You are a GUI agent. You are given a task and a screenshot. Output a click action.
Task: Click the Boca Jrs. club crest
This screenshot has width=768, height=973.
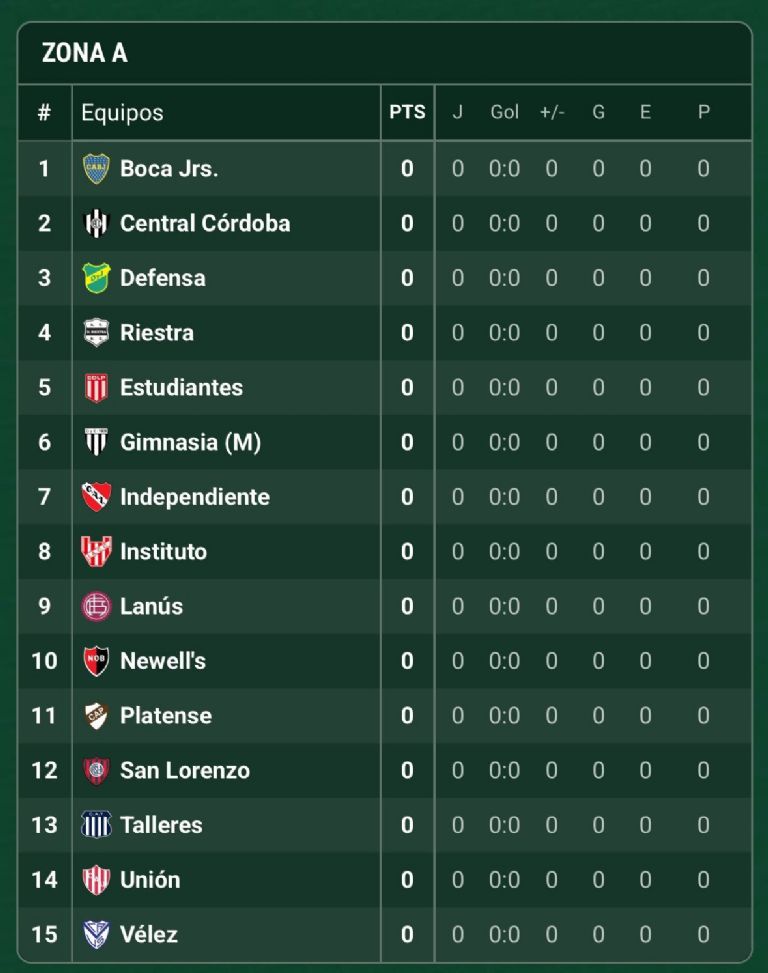96,169
